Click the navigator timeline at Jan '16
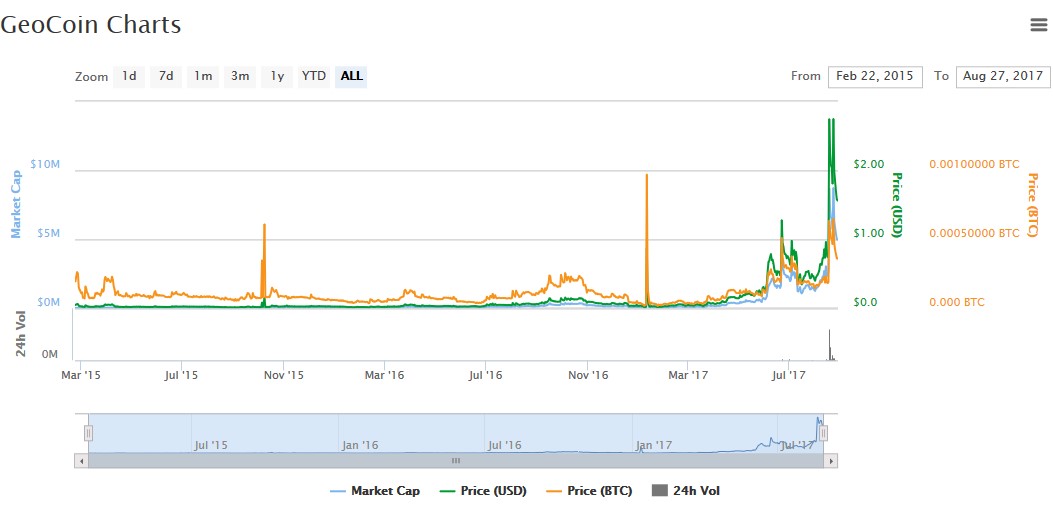1053x510 pixels. click(x=360, y=445)
